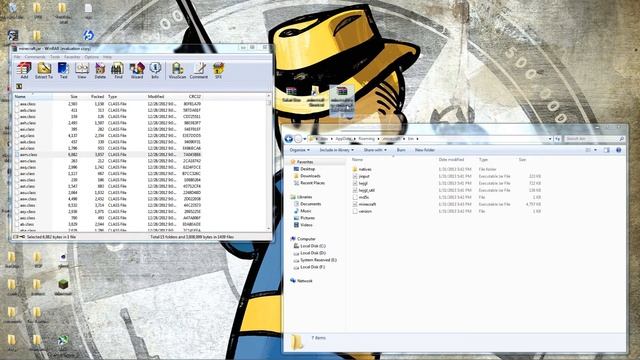Viewport: 640px width, 360px height.
Task: Click the Find binoculars icon in WinRAR
Action: 118,70
